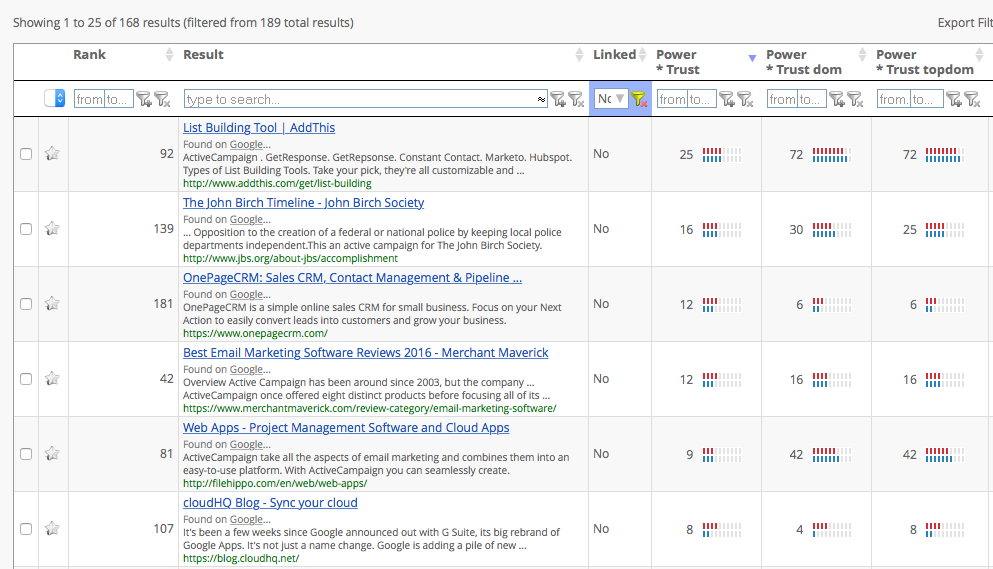Toggle the Power Trust descending sort arrow
Viewport: 993px width, 569px height.
pos(752,58)
